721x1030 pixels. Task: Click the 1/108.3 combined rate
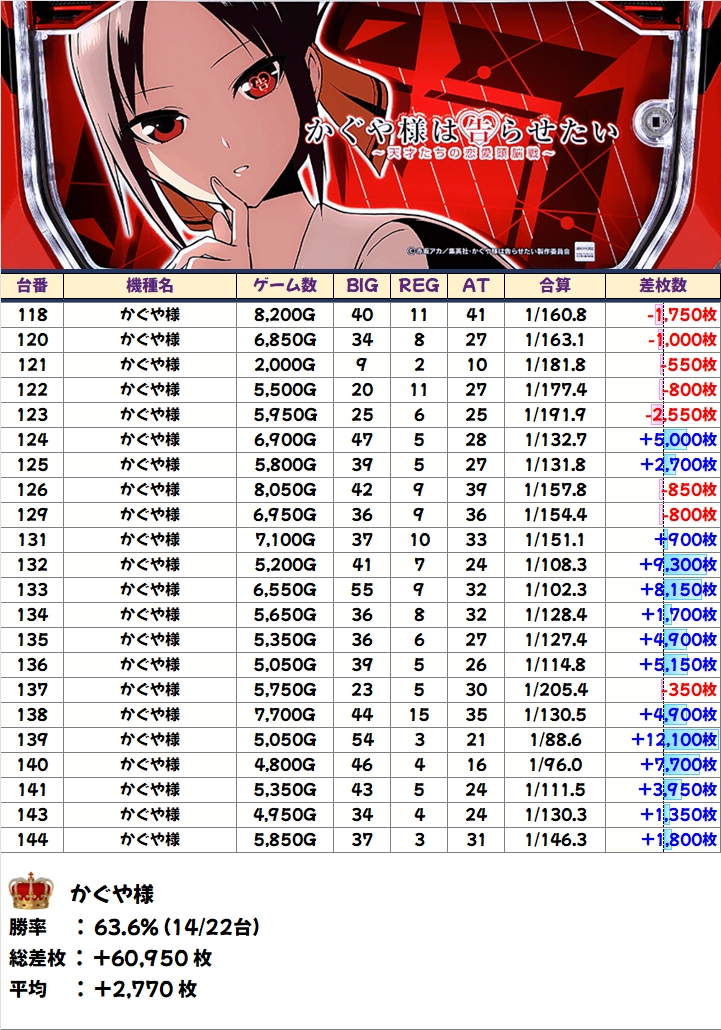(556, 564)
